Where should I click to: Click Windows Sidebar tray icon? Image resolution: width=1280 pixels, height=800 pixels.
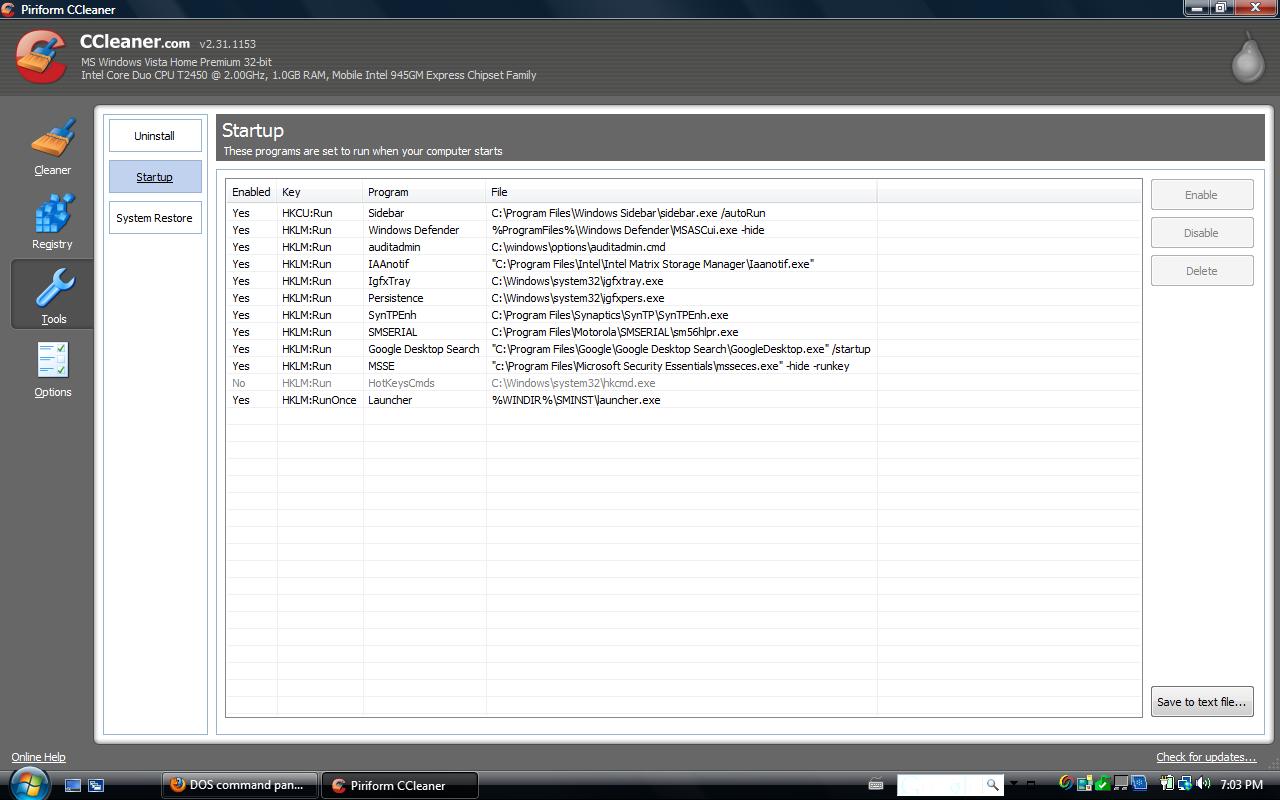[x=1084, y=783]
